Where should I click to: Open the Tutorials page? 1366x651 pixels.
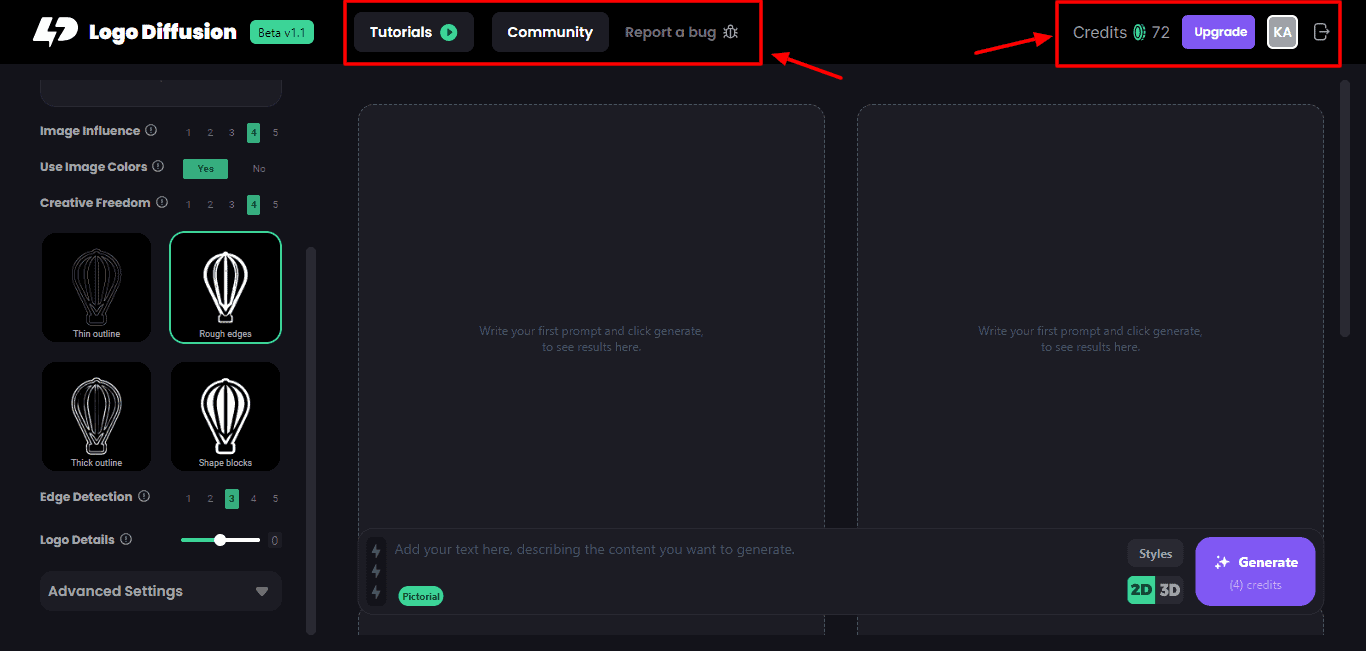414,32
